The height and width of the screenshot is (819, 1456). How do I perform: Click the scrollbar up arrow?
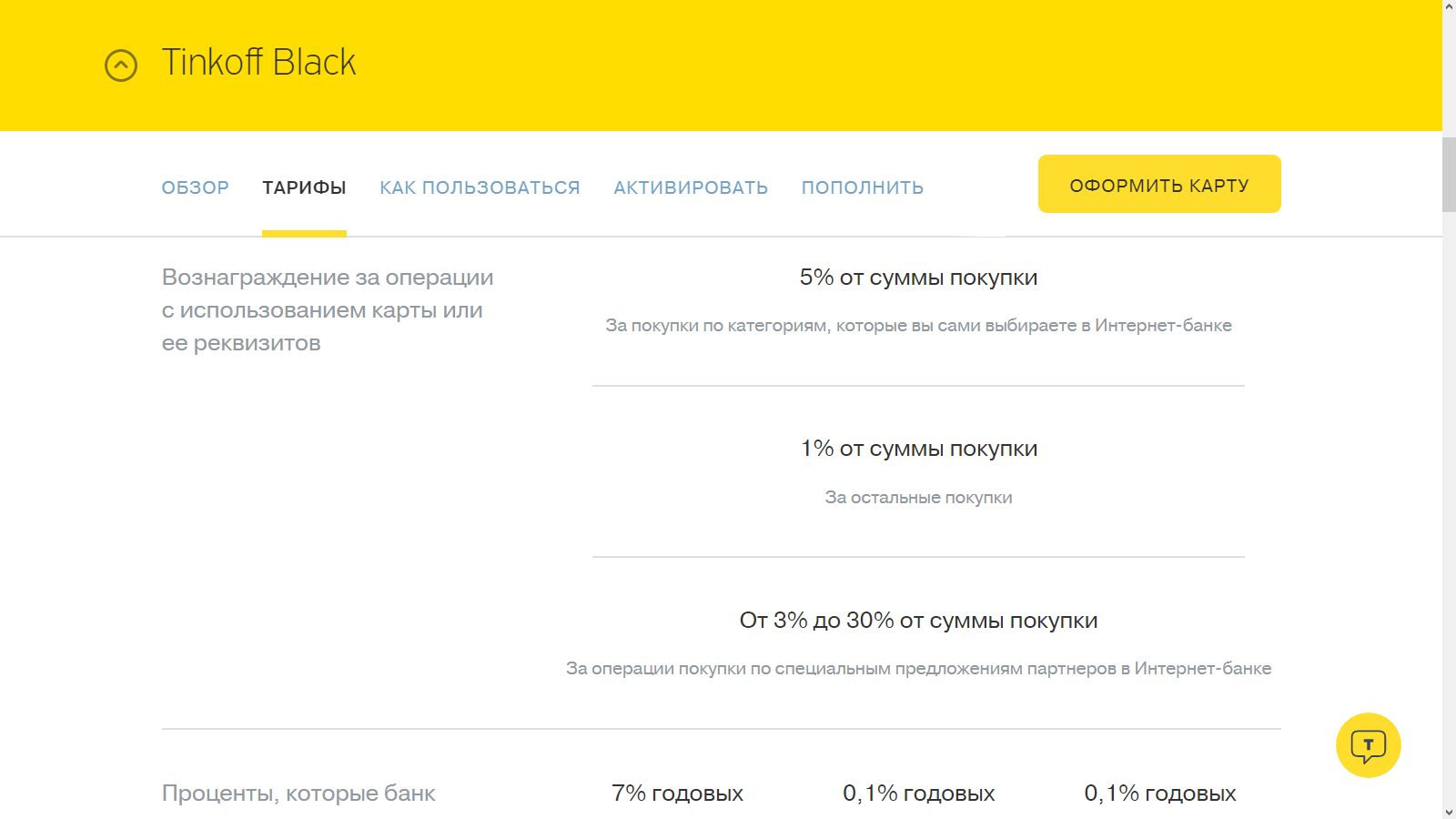(x=1449, y=6)
